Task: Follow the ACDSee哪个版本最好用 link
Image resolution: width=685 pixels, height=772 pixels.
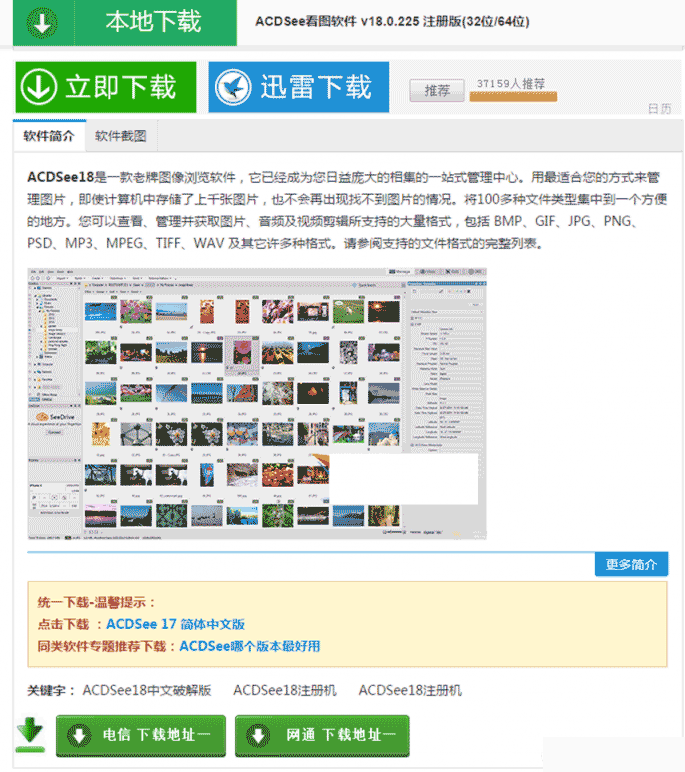Action: 250,646
